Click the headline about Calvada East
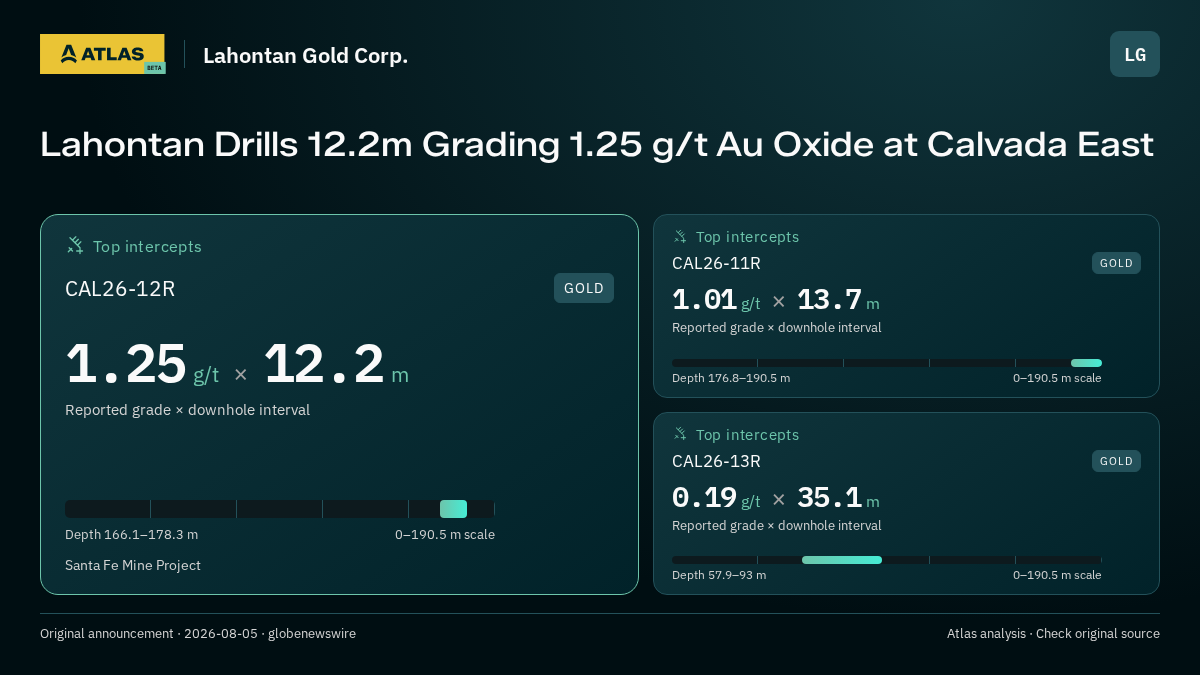This screenshot has width=1200, height=675. coord(597,145)
